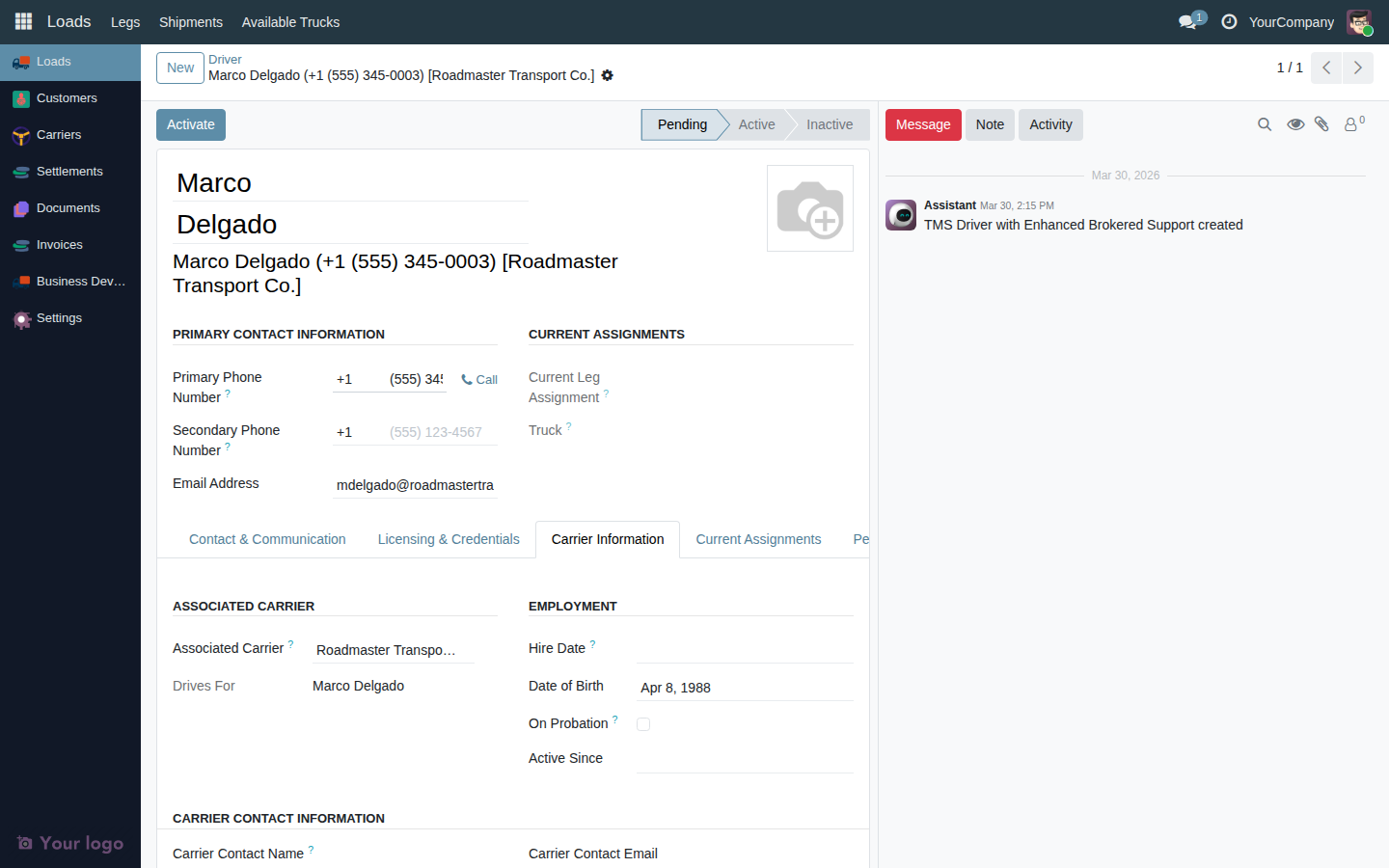Click secondary phone country code +1 field
The height and width of the screenshot is (868, 1389).
(356, 432)
